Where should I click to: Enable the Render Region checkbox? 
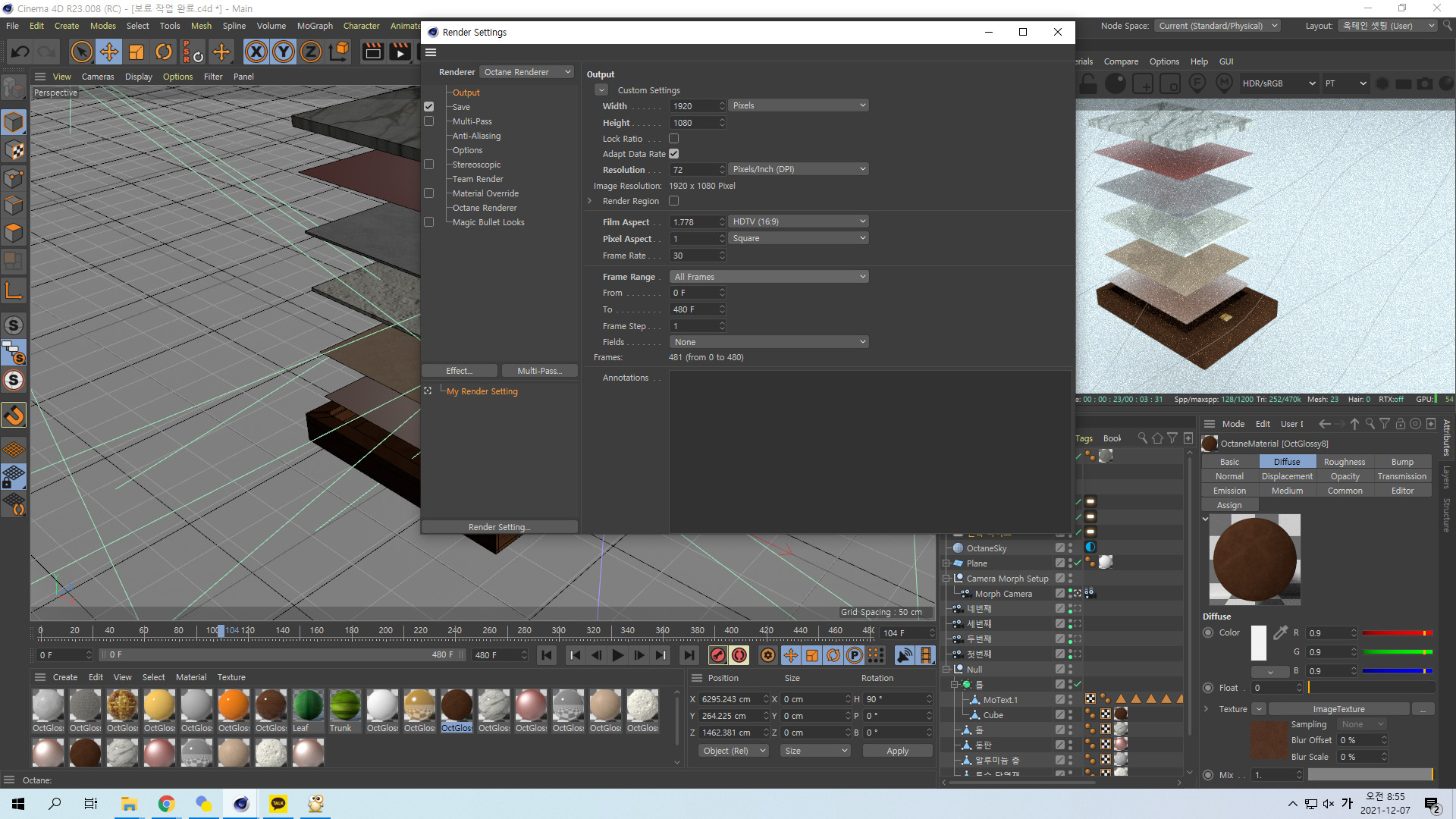click(x=674, y=201)
